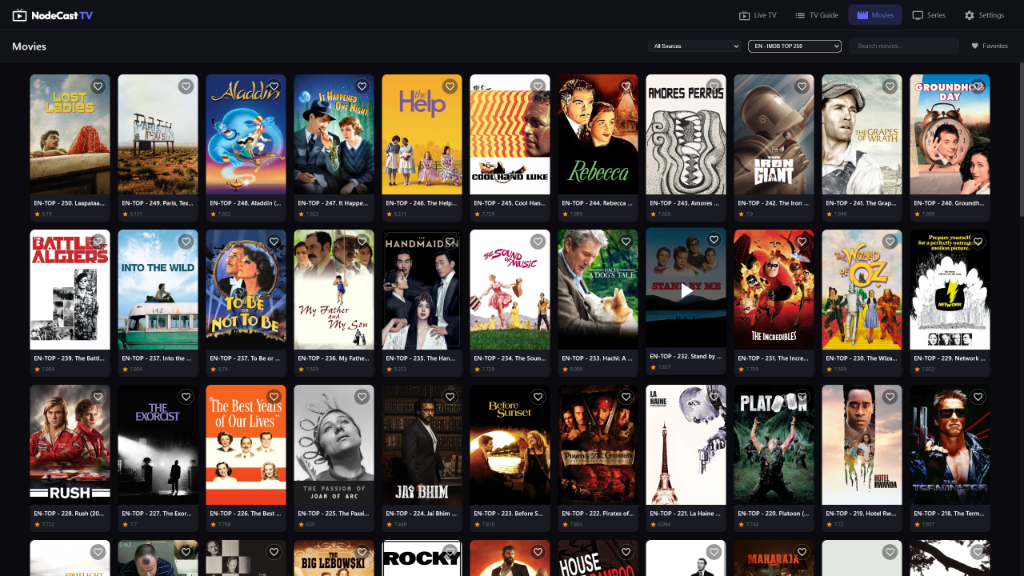
Task: Toggle favorite on The Terminator
Action: 977,396
